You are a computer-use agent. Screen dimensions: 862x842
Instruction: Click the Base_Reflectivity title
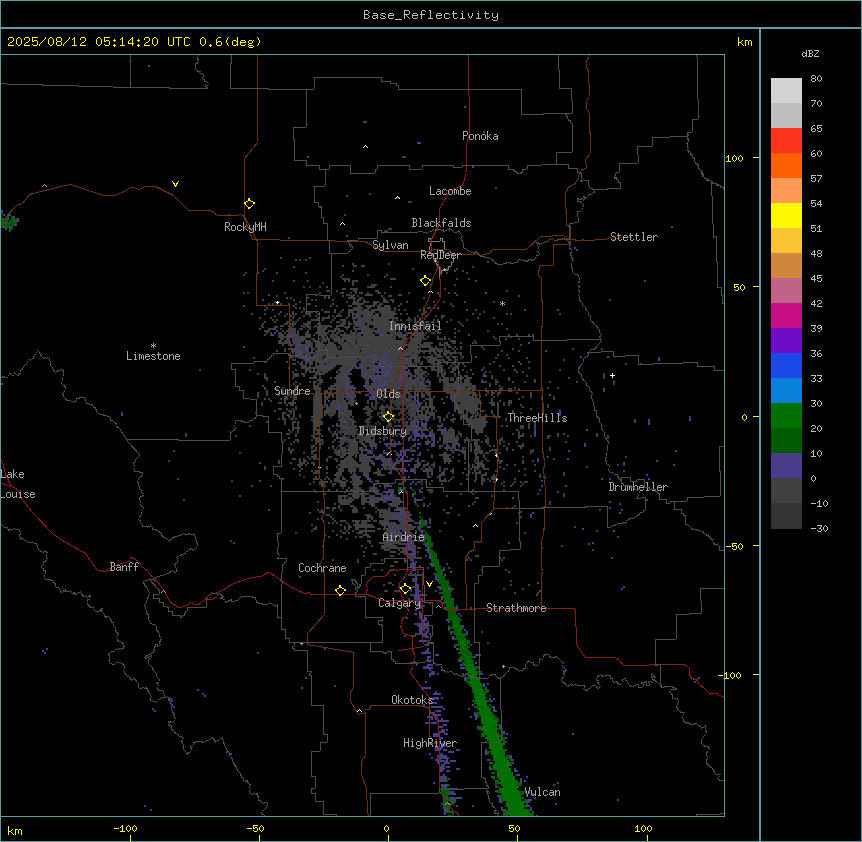coord(431,15)
